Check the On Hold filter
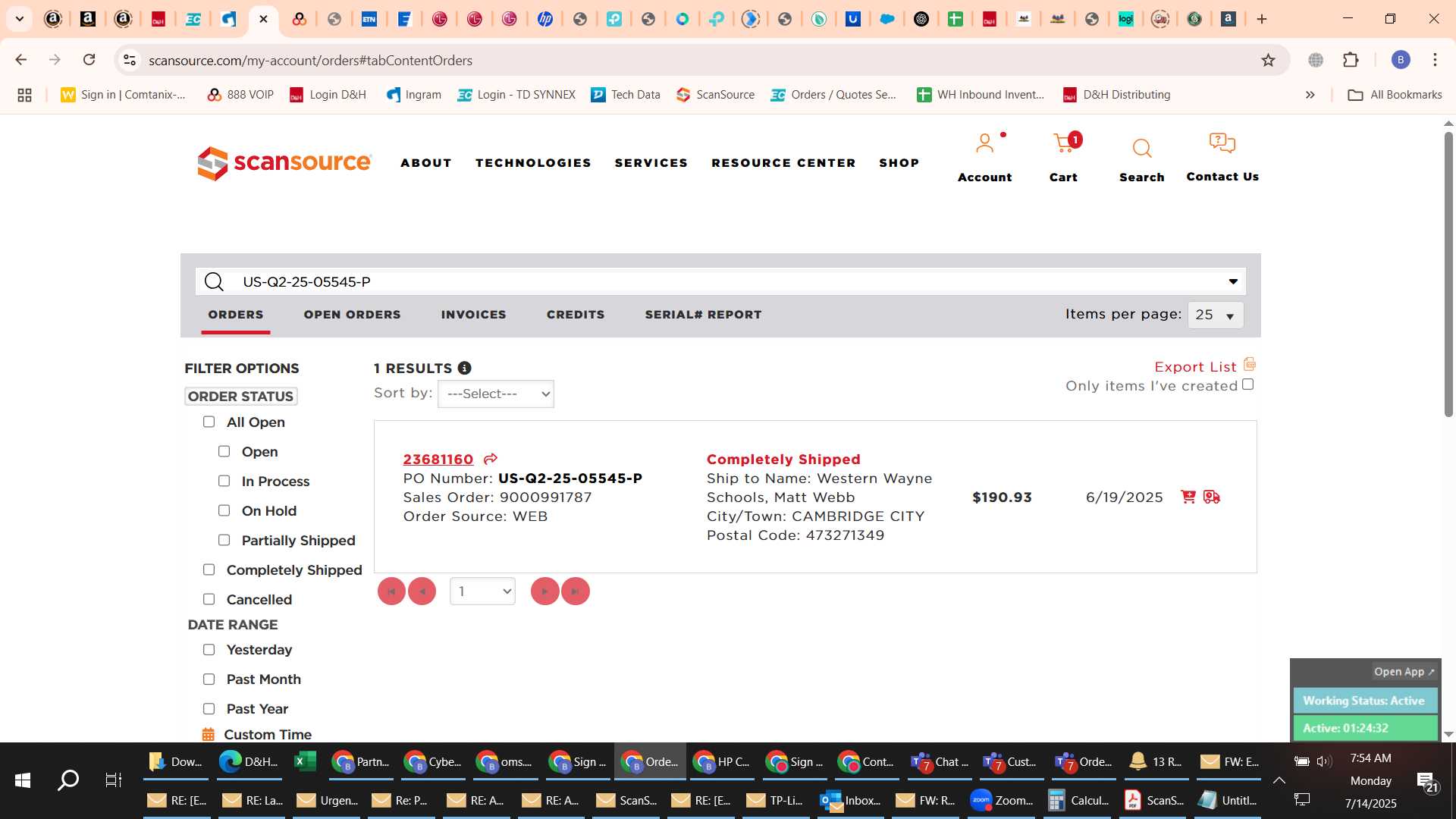Image resolution: width=1456 pixels, height=819 pixels. point(224,510)
